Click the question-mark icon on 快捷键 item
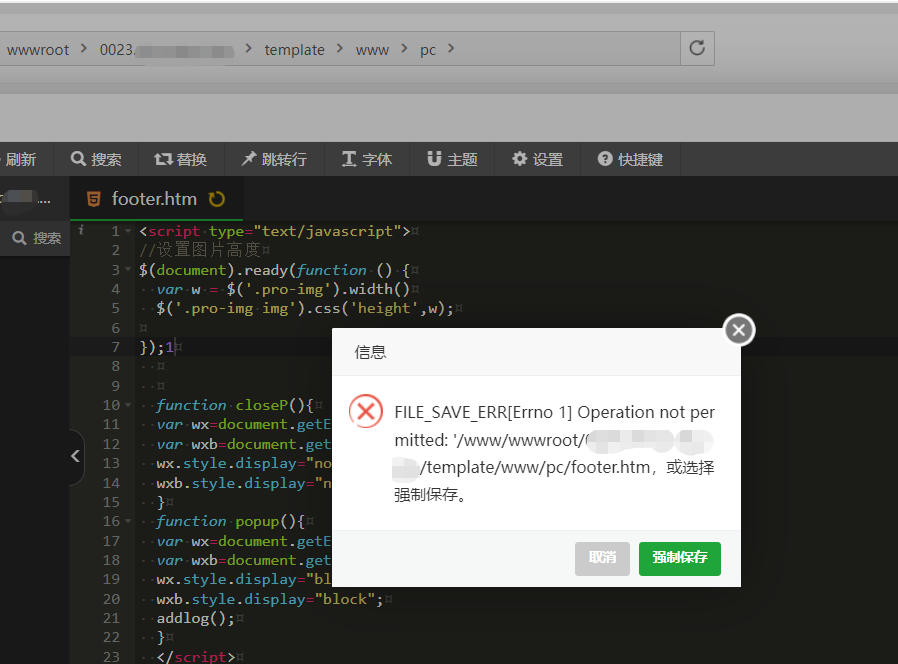Viewport: 898px width, 664px height. click(605, 159)
